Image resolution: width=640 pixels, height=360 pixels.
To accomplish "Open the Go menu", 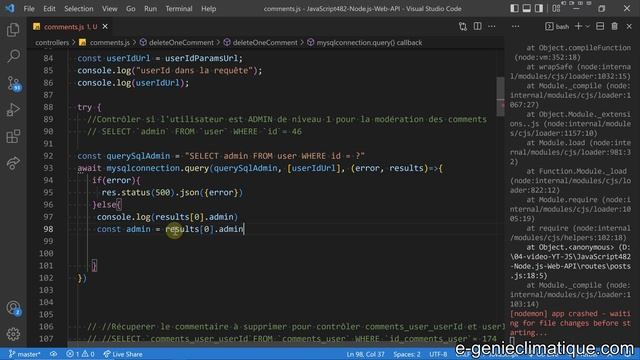I will click(131, 9).
